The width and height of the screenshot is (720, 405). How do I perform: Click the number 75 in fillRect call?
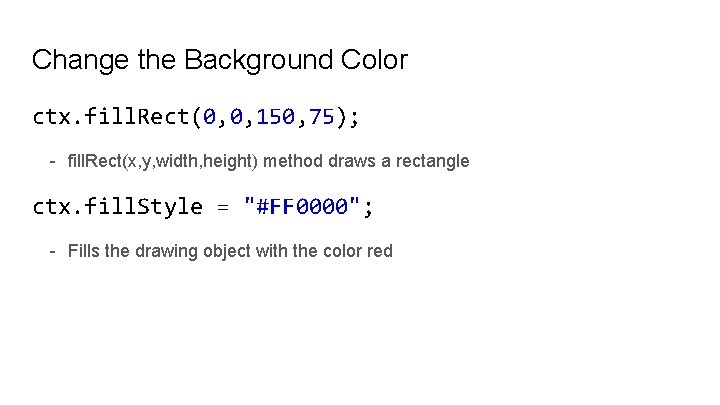(x=322, y=117)
